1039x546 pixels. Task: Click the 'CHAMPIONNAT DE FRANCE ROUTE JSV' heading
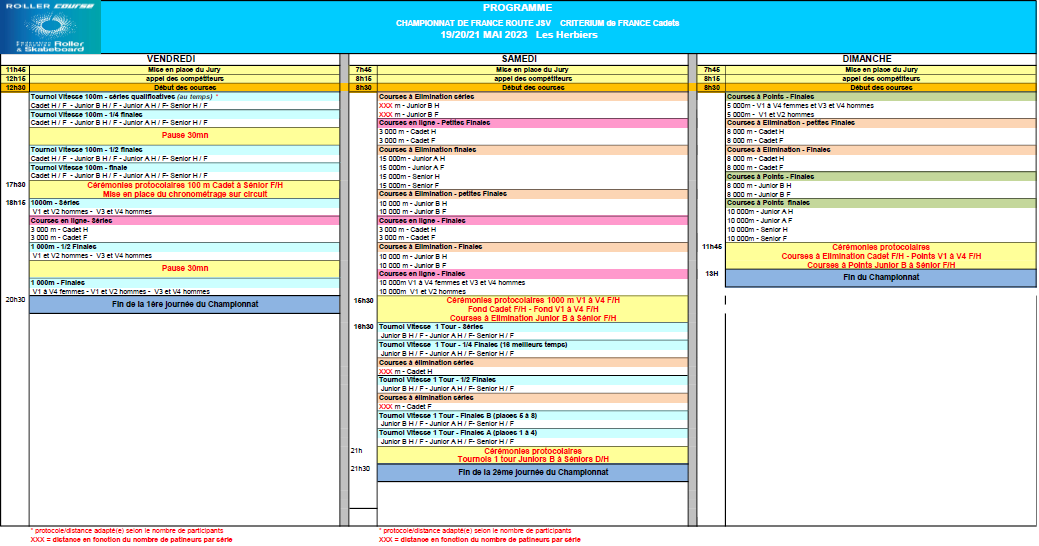pyautogui.click(x=473, y=23)
